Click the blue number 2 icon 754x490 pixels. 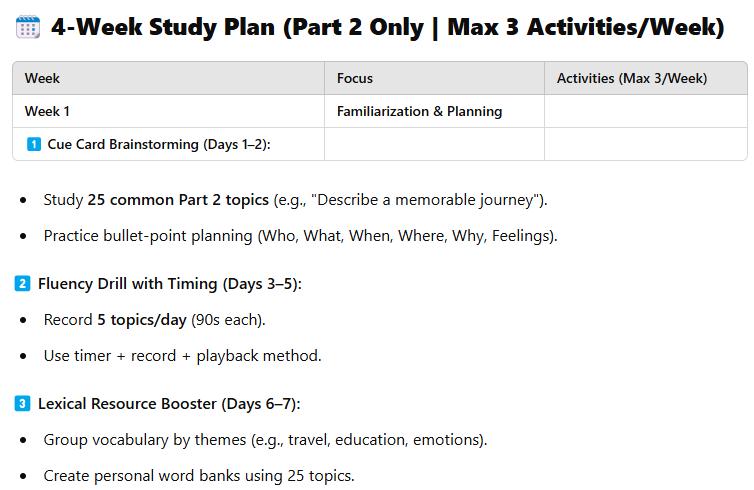point(22,283)
